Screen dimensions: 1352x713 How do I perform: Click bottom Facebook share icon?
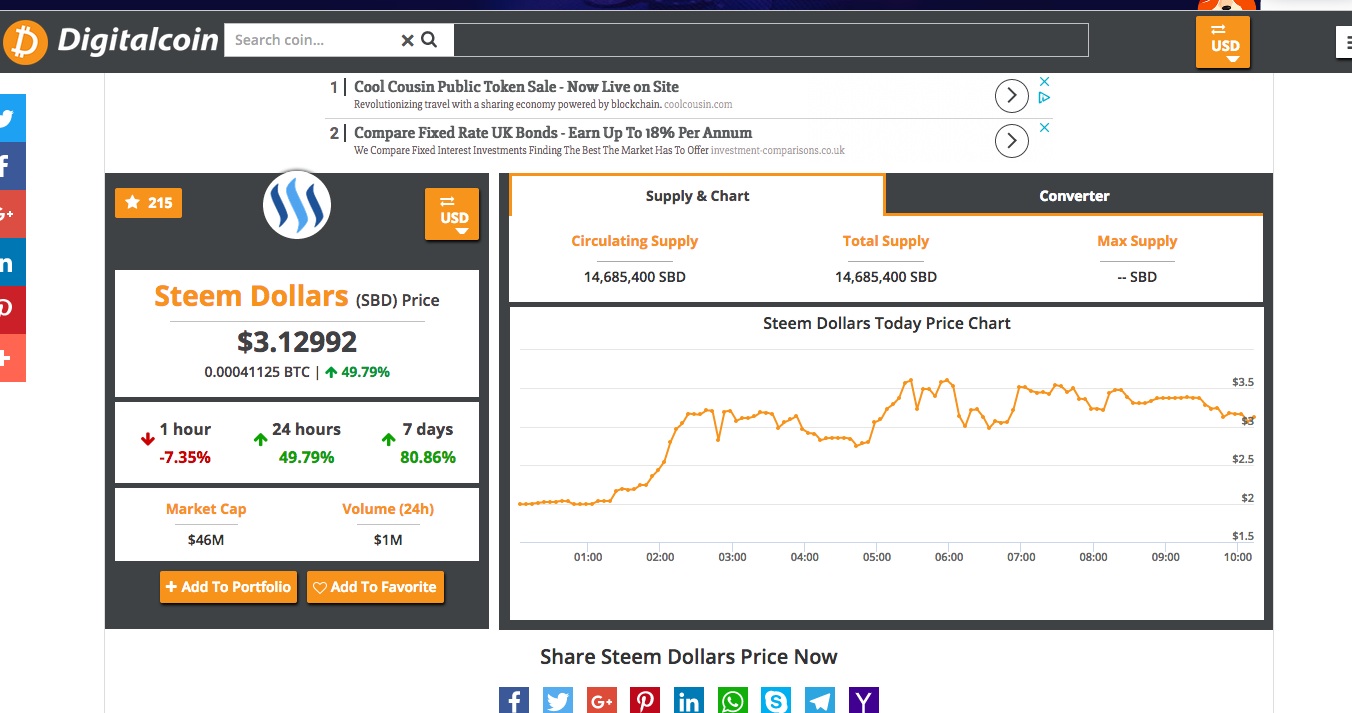(513, 700)
